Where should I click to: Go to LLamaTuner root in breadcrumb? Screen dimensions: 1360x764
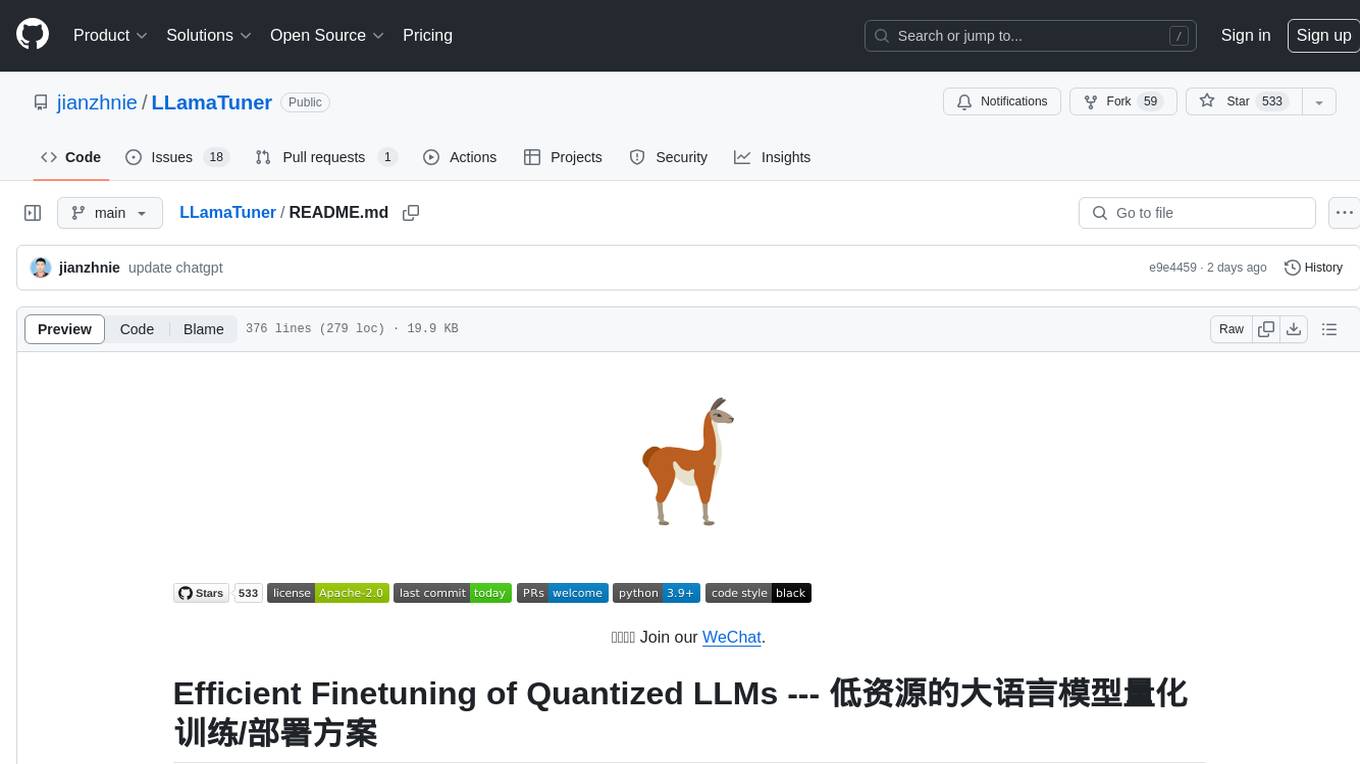pyautogui.click(x=227, y=212)
